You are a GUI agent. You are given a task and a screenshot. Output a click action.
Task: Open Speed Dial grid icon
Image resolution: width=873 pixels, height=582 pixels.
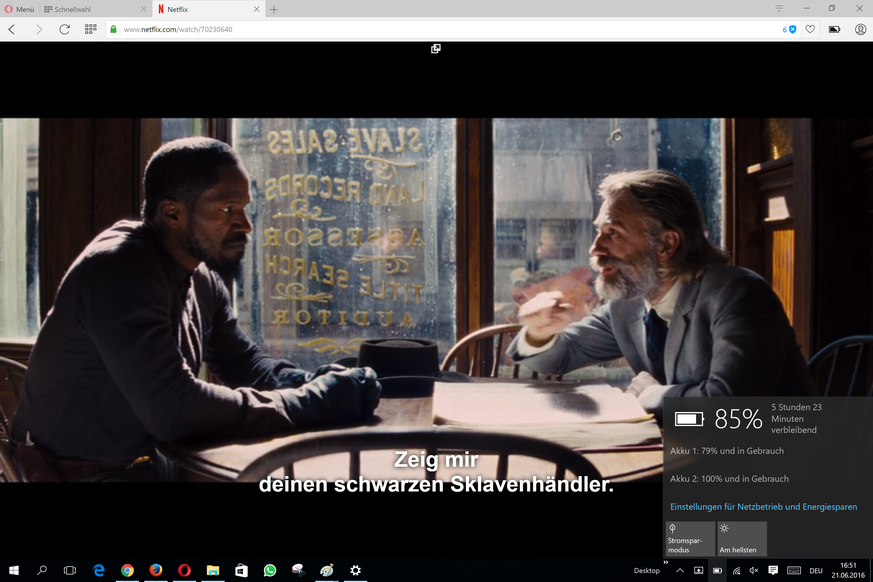[90, 29]
